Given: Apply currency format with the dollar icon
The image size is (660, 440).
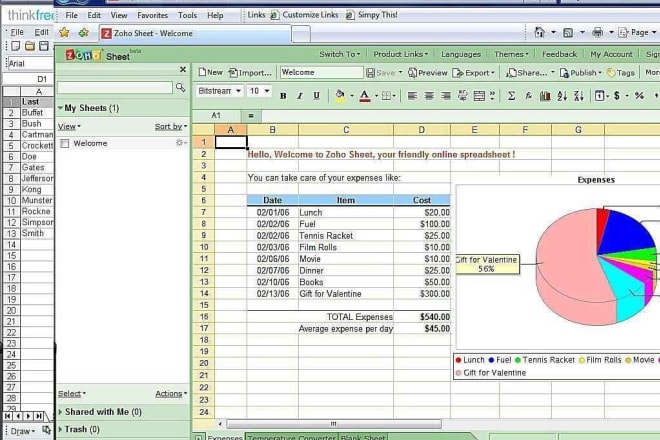Looking at the screenshot, I should pos(617,96).
